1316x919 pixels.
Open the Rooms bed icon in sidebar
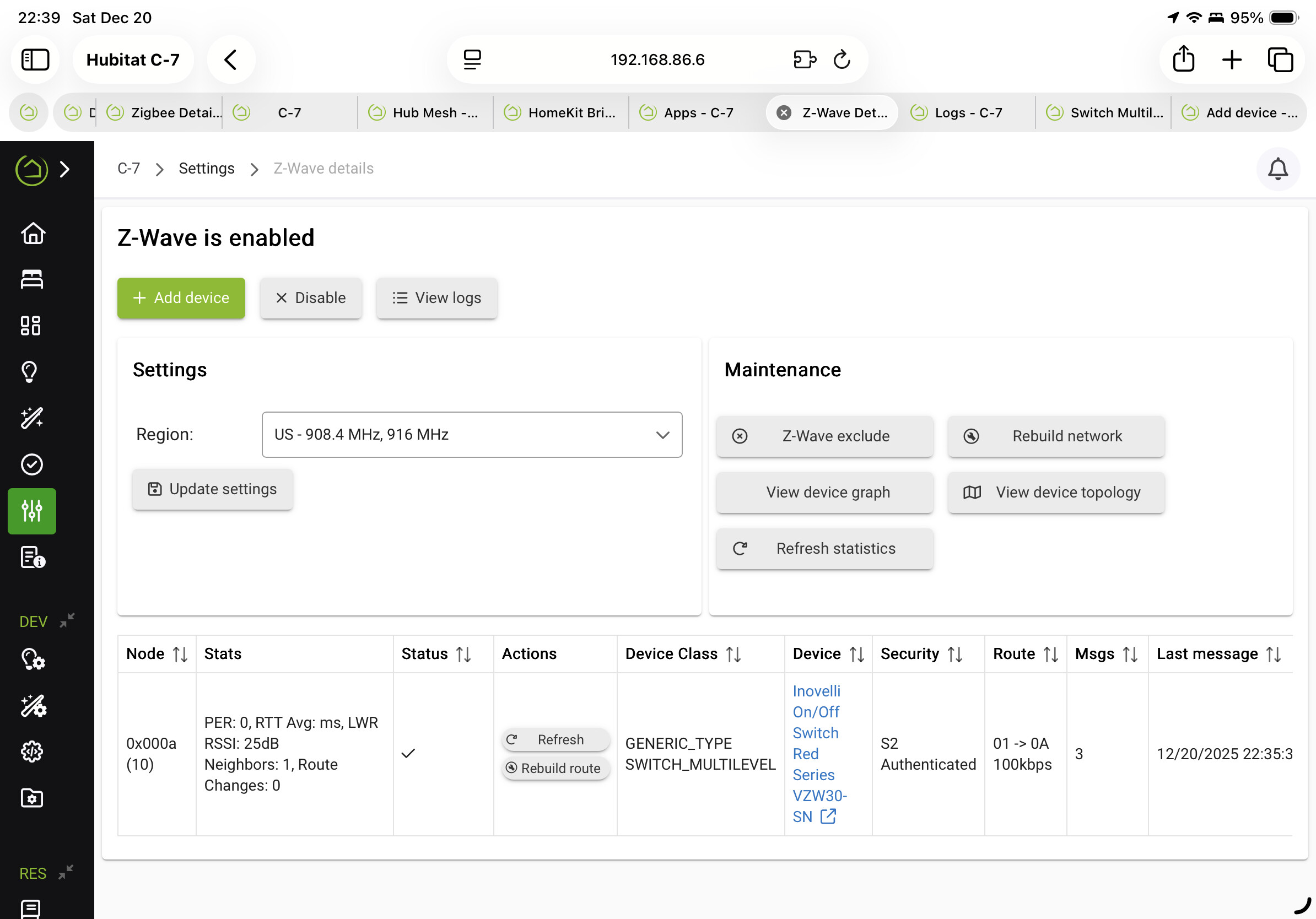pos(32,279)
